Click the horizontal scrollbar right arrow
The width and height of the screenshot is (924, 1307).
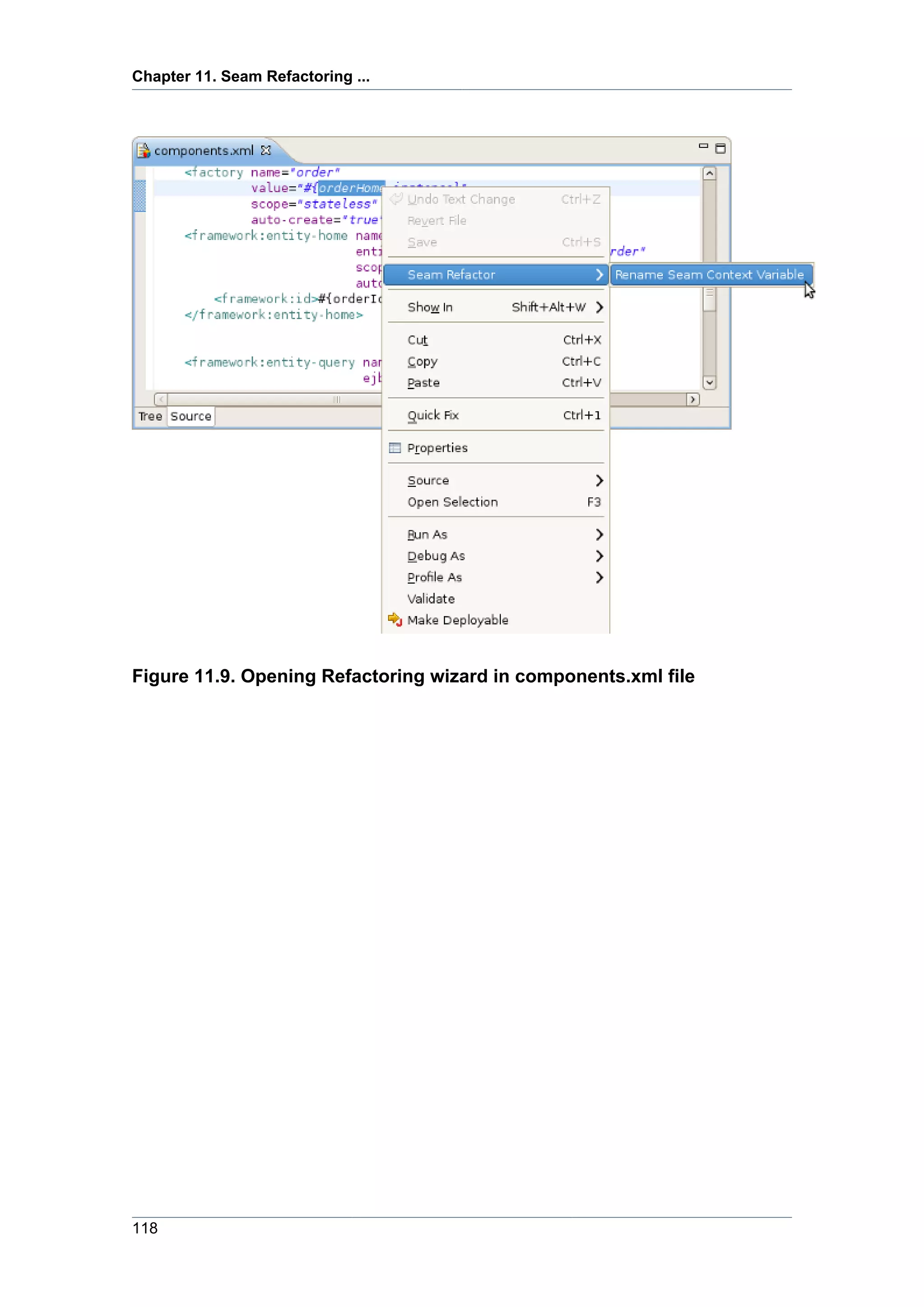[x=693, y=399]
